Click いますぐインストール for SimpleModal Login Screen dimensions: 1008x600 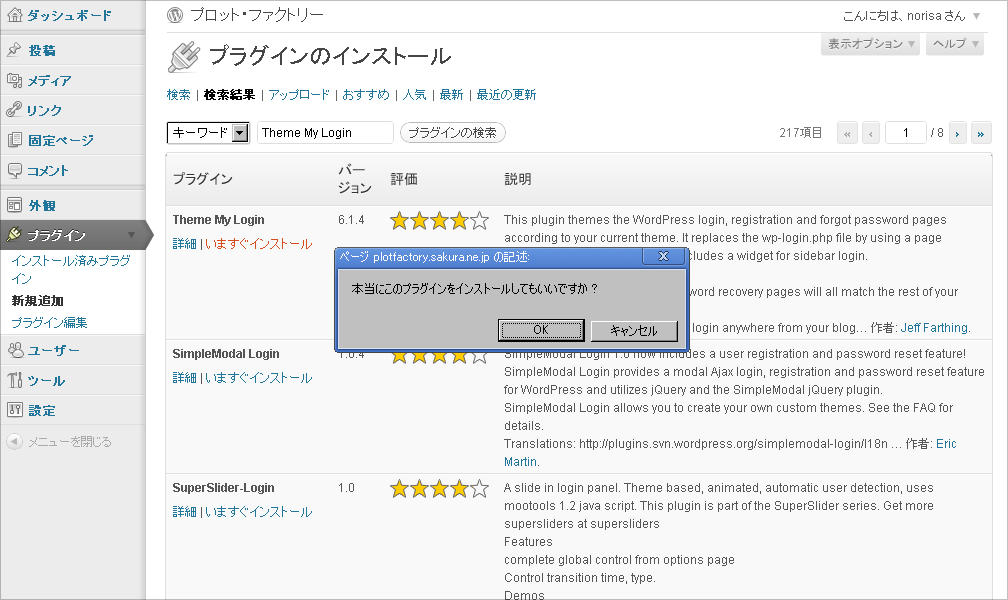click(258, 377)
